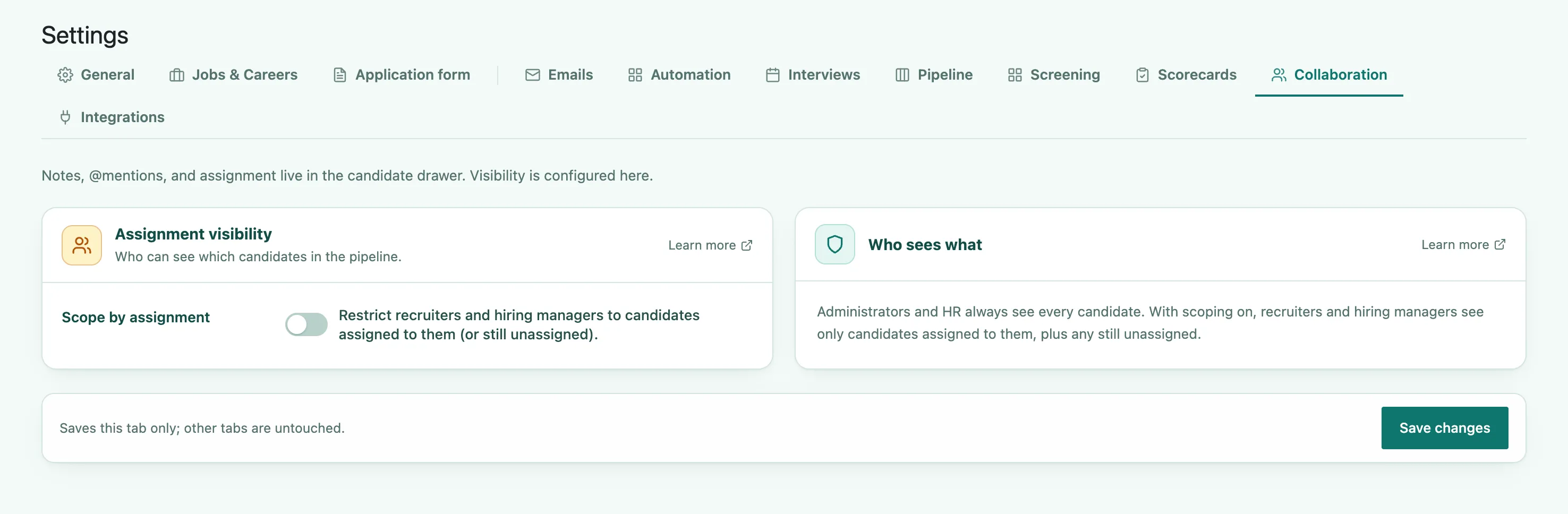The height and width of the screenshot is (514, 1568).
Task: Go to the Emails tab
Action: click(559, 75)
